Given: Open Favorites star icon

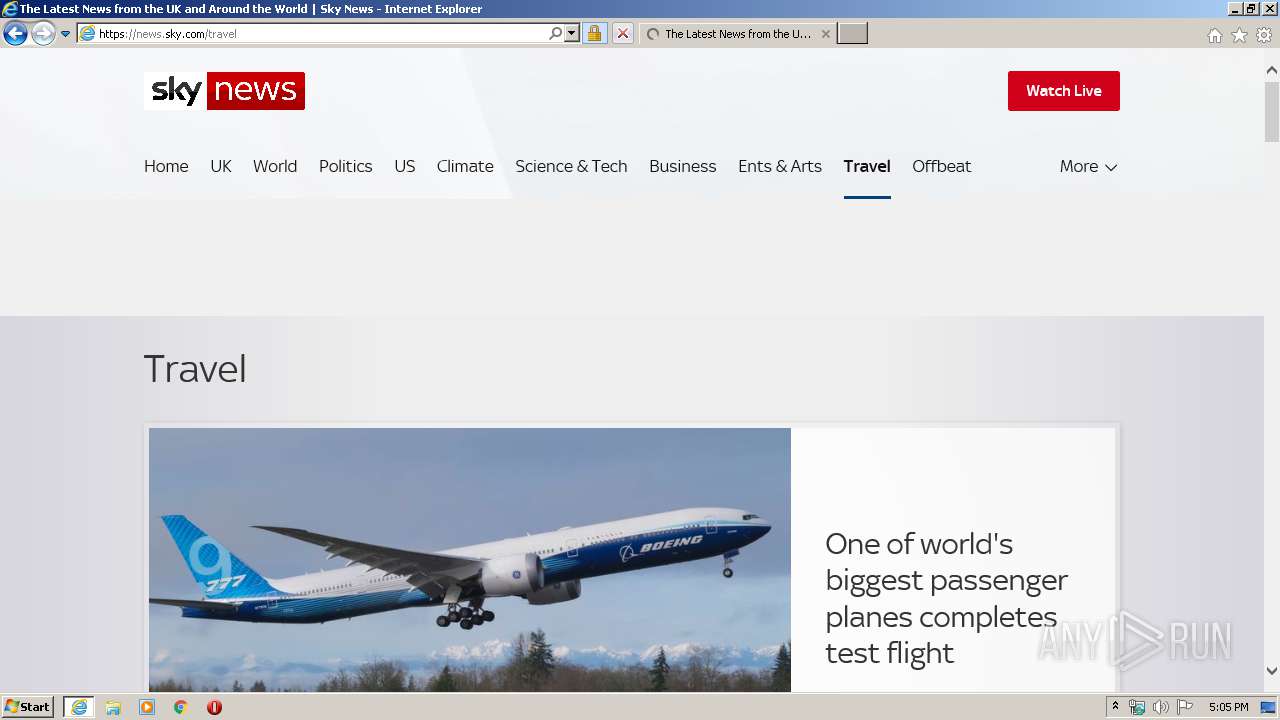Looking at the screenshot, I should click(1239, 35).
